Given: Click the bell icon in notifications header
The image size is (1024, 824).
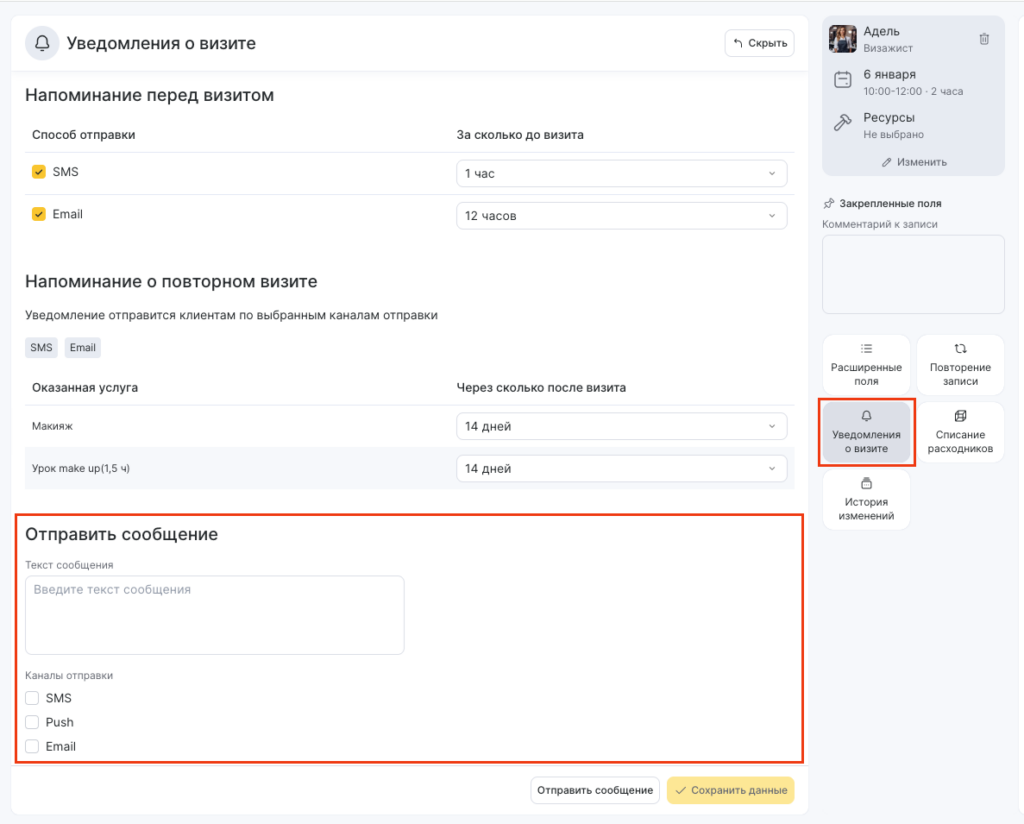Looking at the screenshot, I should coord(42,44).
